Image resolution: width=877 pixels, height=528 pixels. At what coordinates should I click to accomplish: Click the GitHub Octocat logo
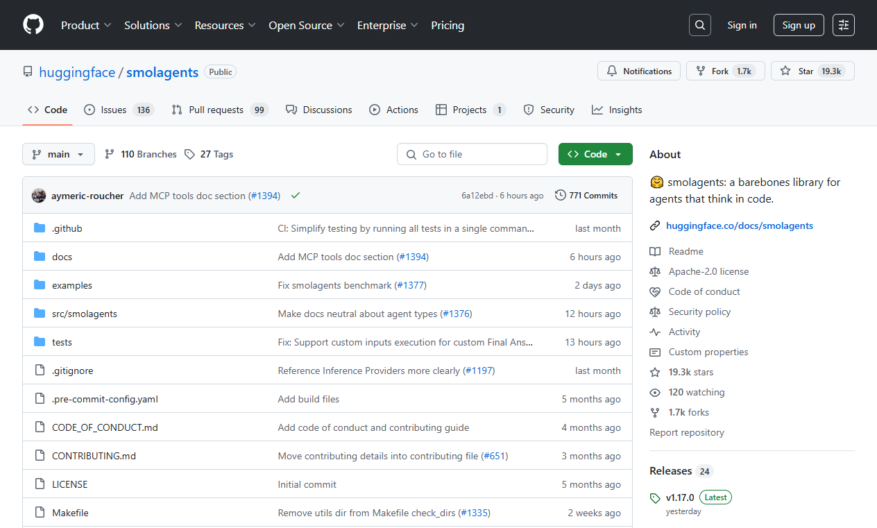pyautogui.click(x=33, y=25)
